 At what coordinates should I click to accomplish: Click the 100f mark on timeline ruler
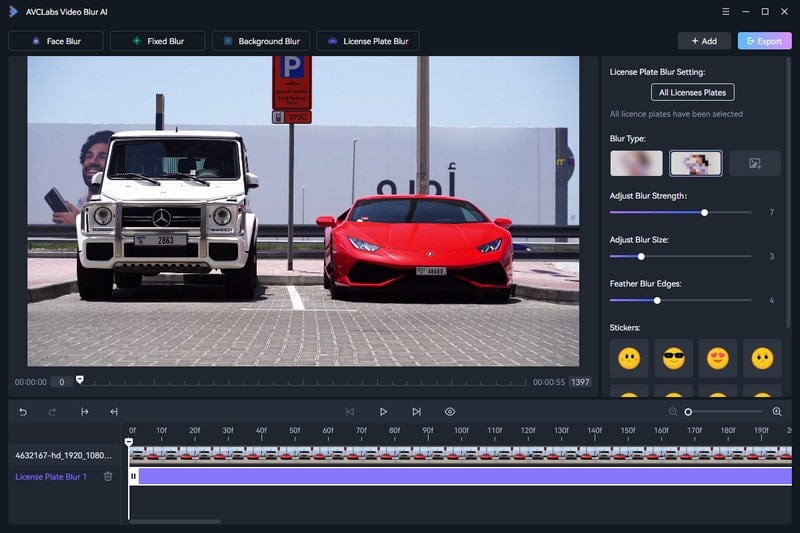pos(461,430)
